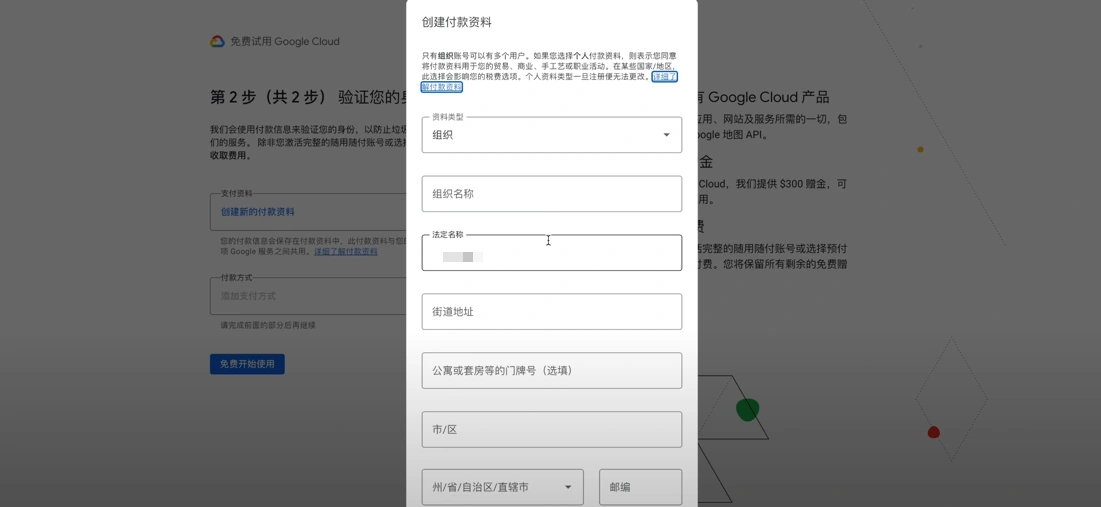This screenshot has width=1101, height=507.
Task: Click into the 法定名称 text field
Action: pos(551,254)
